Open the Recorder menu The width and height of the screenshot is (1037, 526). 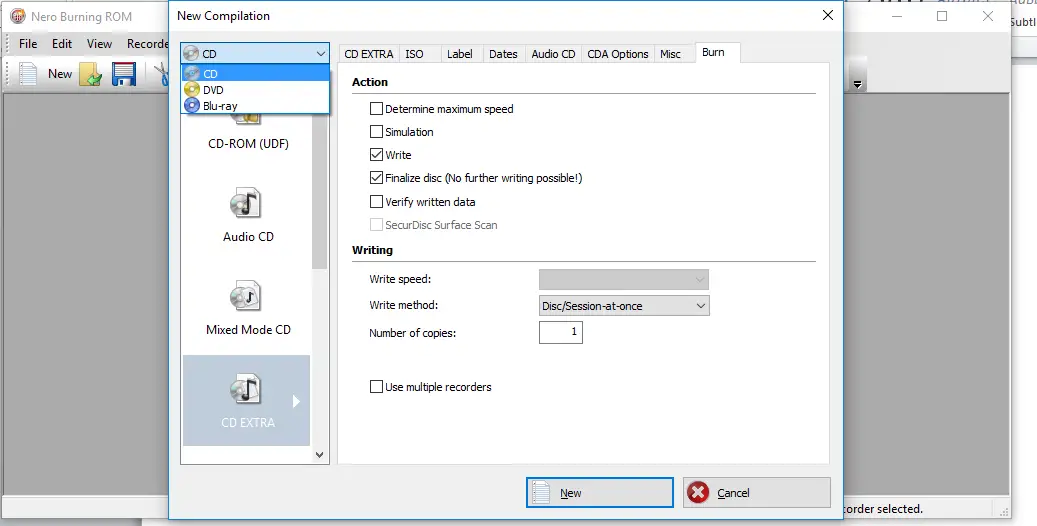tap(147, 44)
